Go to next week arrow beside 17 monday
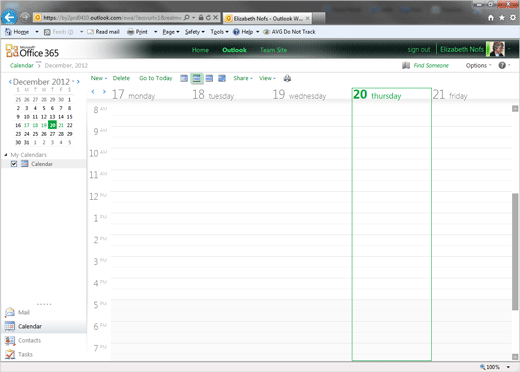The image size is (520, 372). (x=104, y=92)
